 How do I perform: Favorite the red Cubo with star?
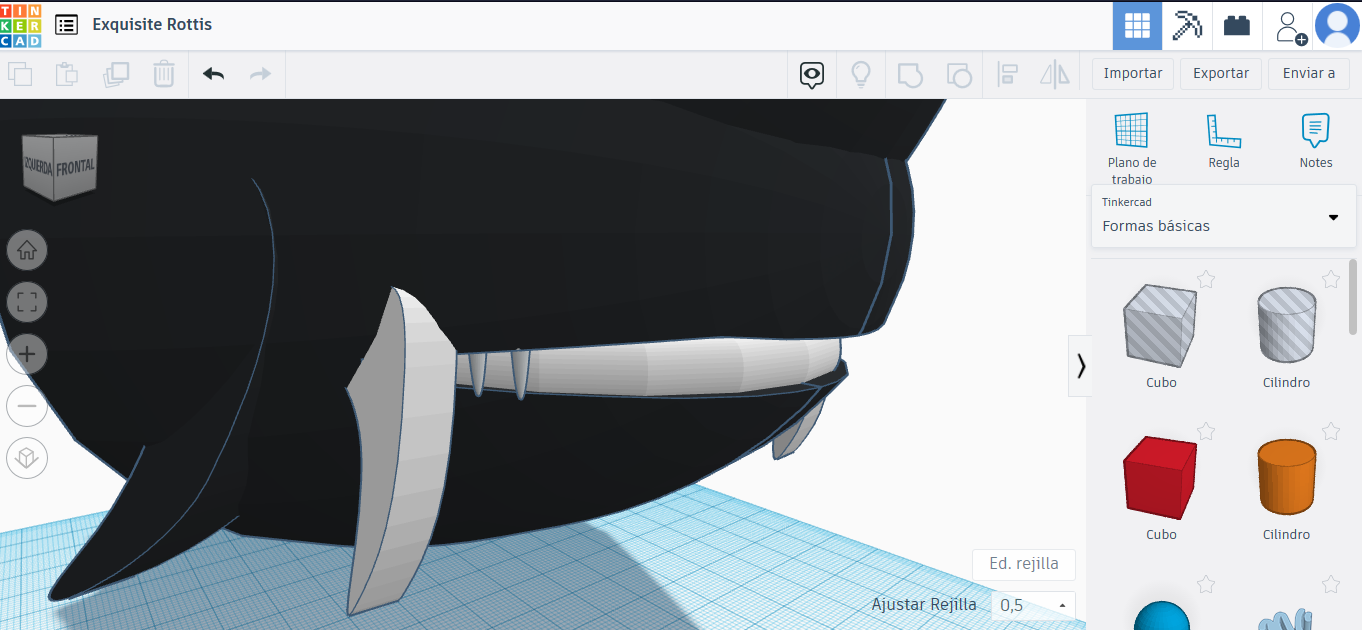point(1206,432)
